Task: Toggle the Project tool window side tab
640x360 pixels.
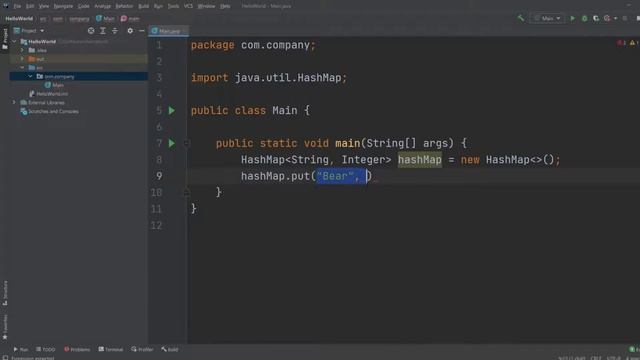Action: pos(5,39)
